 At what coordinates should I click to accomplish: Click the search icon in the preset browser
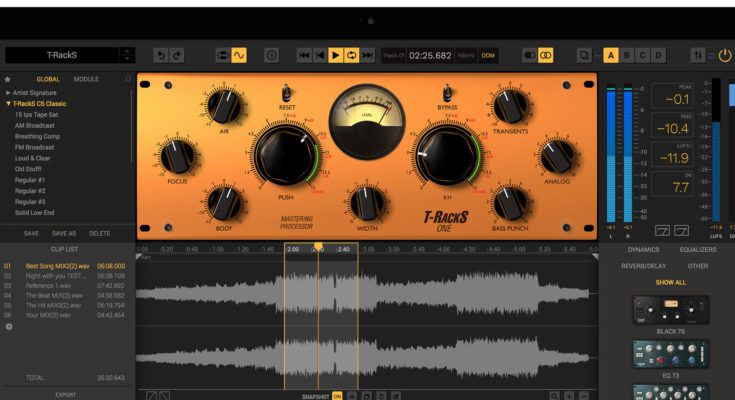tap(127, 78)
